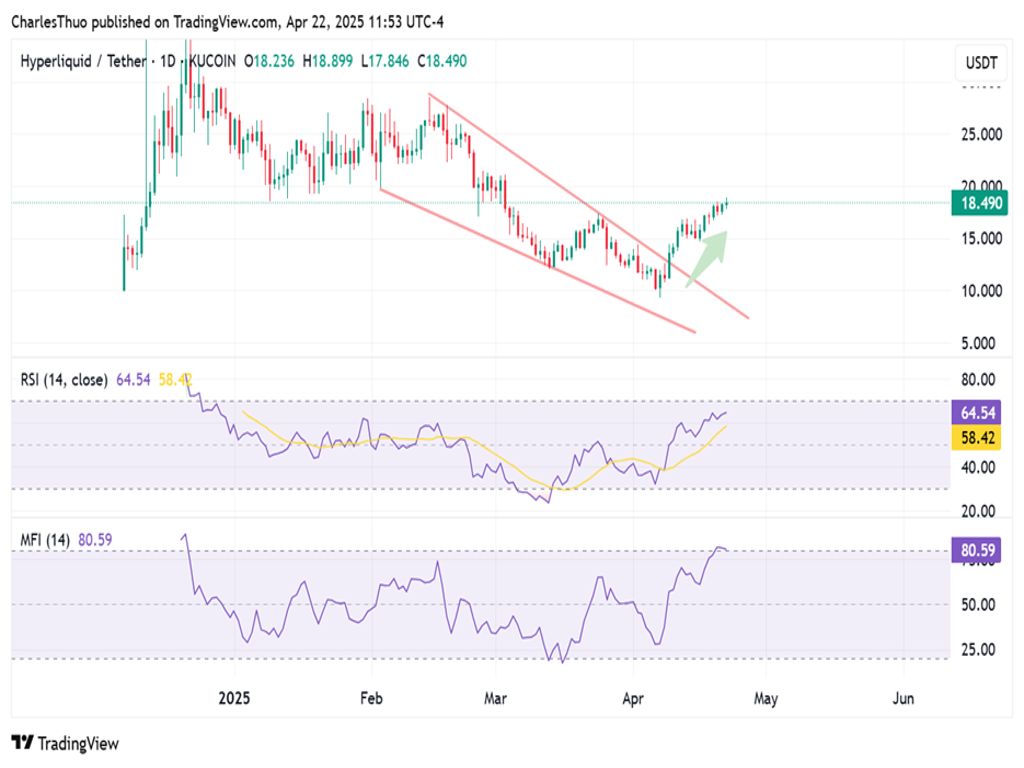Open the 1D interval in chart legend
Image resolution: width=1024 pixels, height=768 pixels.
coord(163,61)
